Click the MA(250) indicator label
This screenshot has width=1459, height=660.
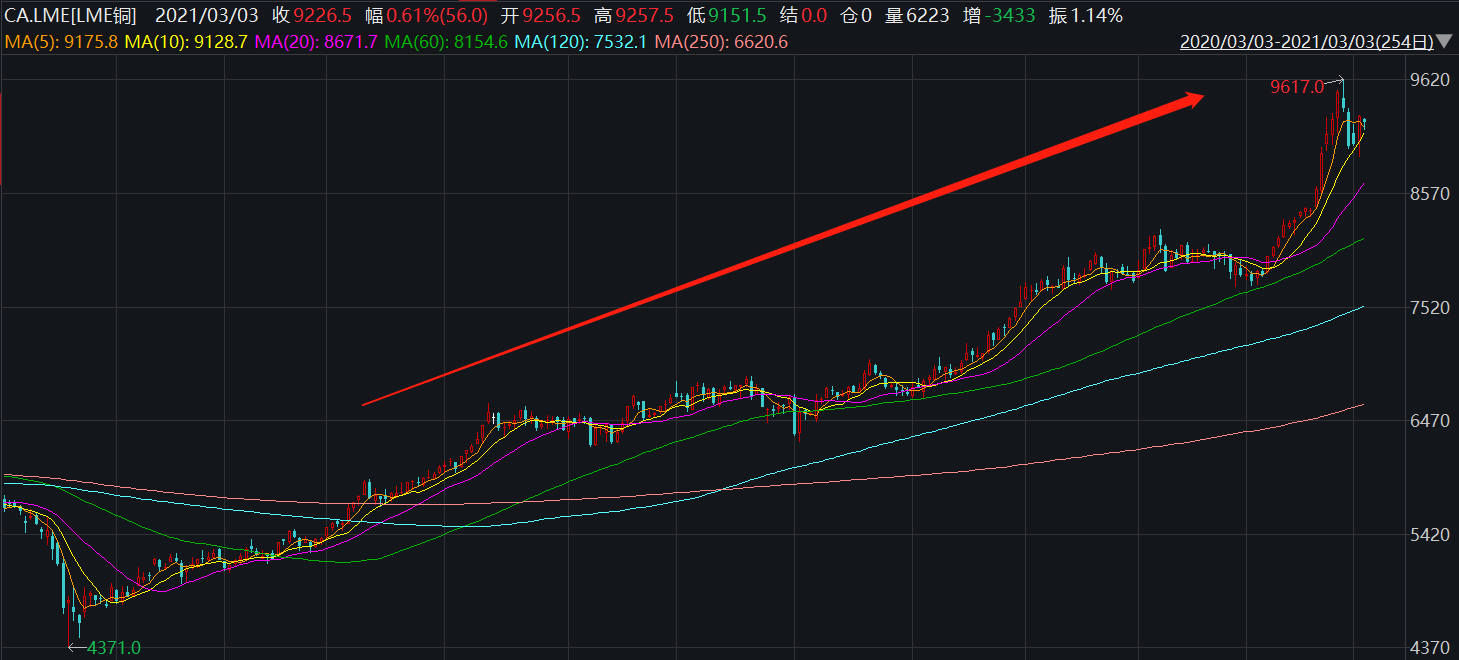tap(722, 42)
